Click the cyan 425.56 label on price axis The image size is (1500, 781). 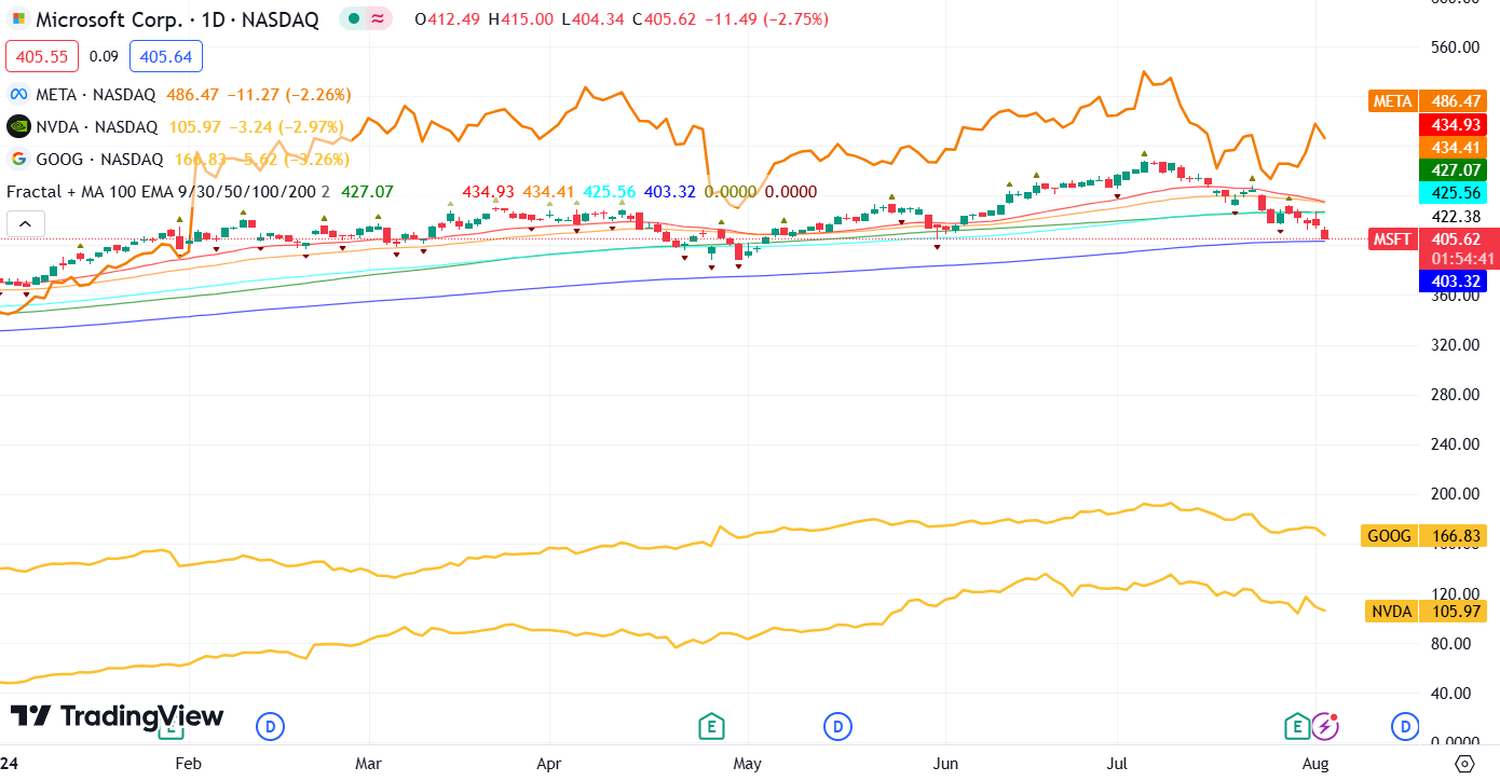coord(1453,191)
